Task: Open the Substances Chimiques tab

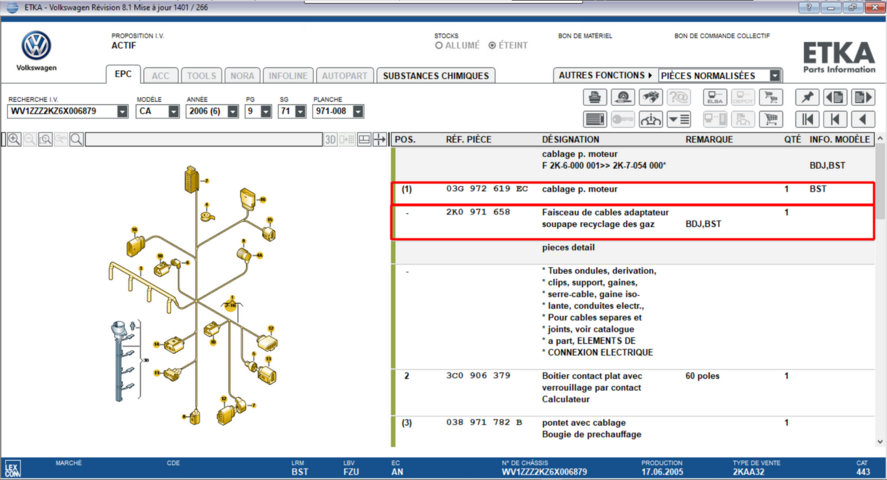Action: pyautogui.click(x=436, y=76)
